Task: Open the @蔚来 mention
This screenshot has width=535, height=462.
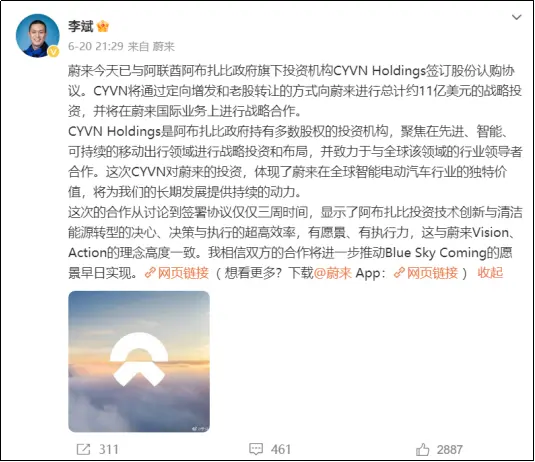Action: [x=332, y=273]
